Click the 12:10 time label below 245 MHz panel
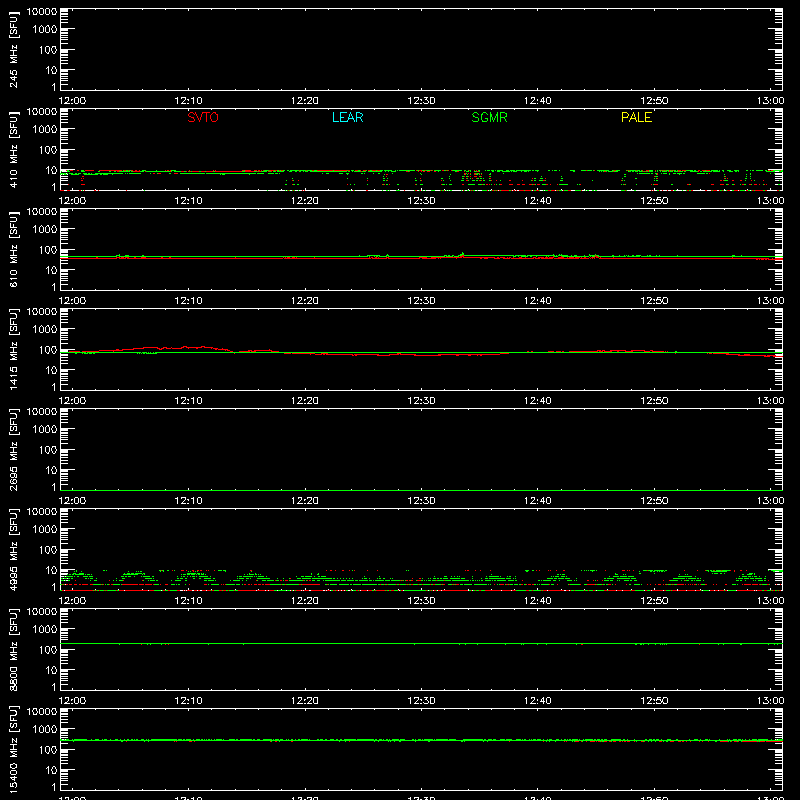 (x=188, y=101)
